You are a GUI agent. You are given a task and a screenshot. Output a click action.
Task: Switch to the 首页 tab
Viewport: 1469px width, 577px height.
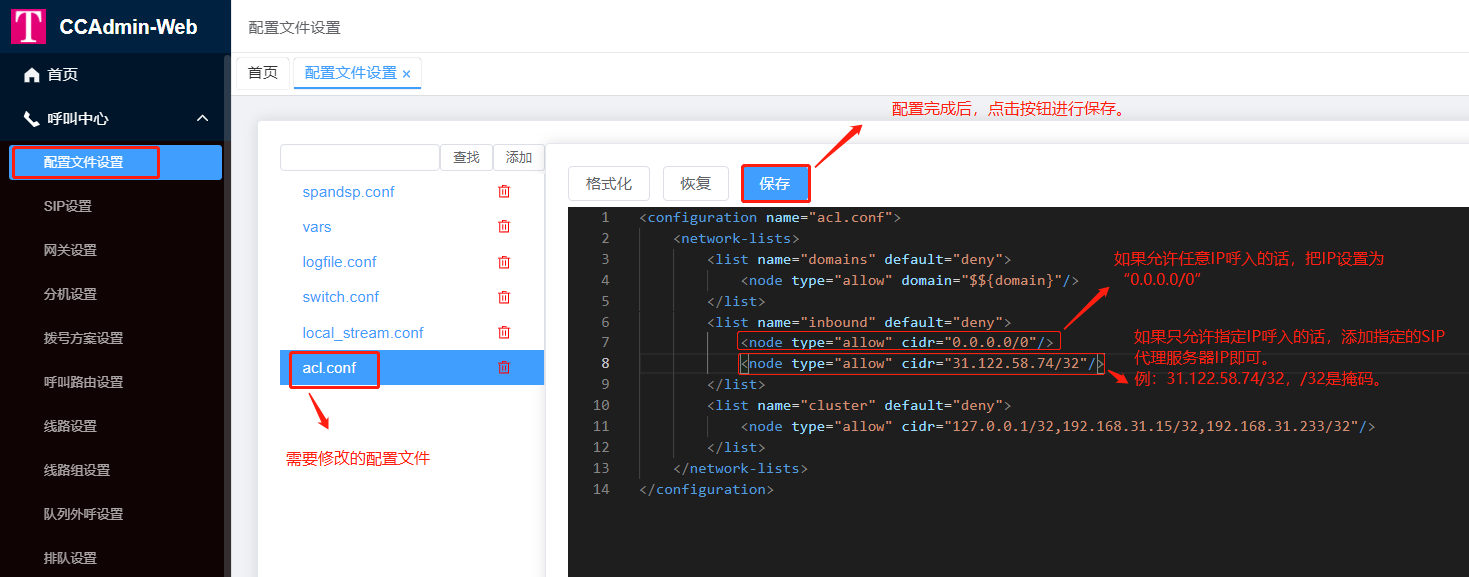click(263, 73)
